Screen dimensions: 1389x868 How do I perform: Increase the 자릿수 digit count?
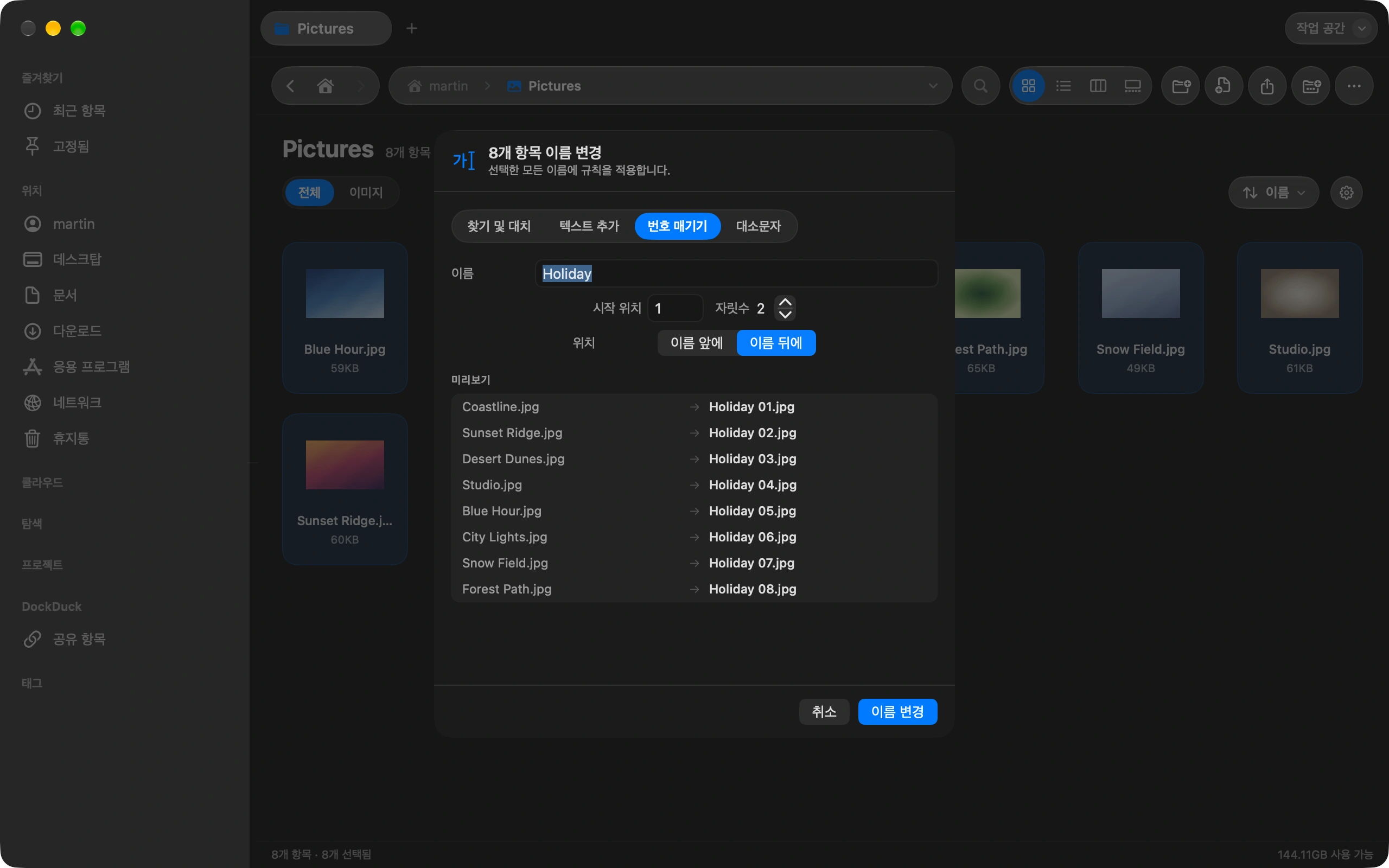[785, 302]
